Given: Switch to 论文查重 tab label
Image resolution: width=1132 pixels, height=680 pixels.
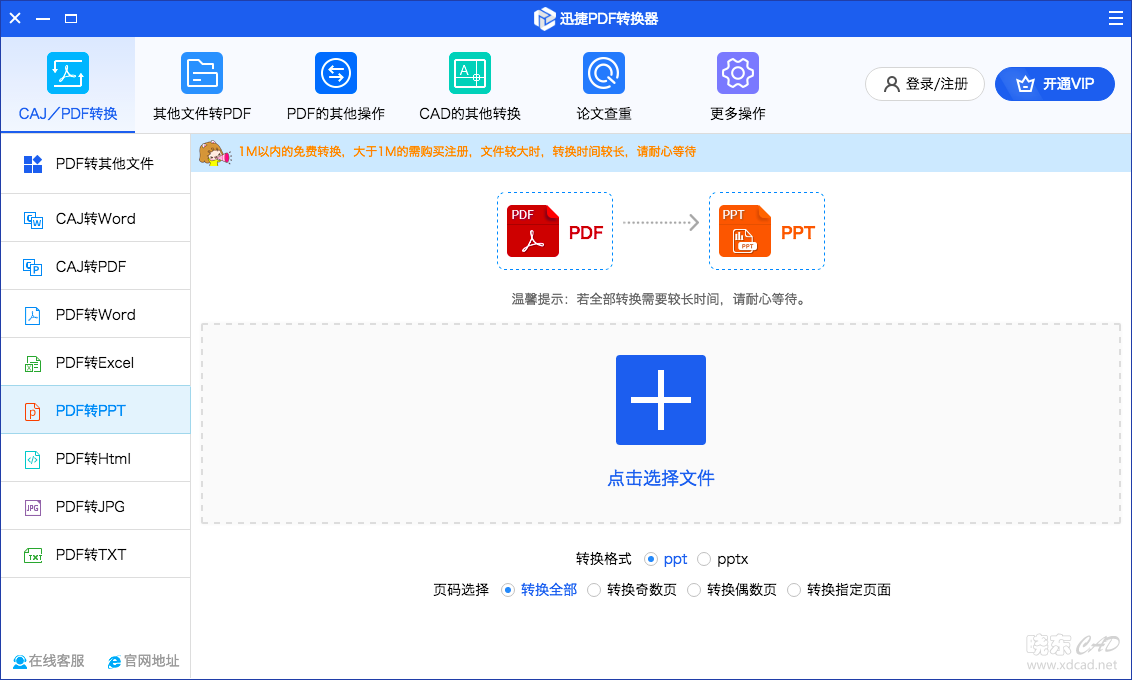Looking at the screenshot, I should [x=604, y=114].
